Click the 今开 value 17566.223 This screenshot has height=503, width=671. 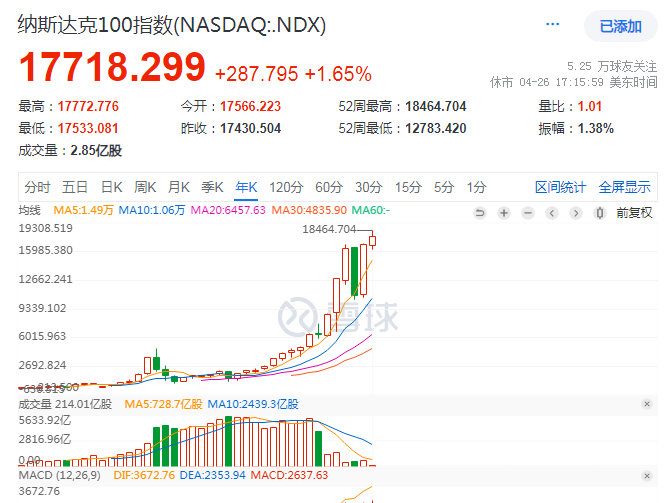(x=250, y=106)
